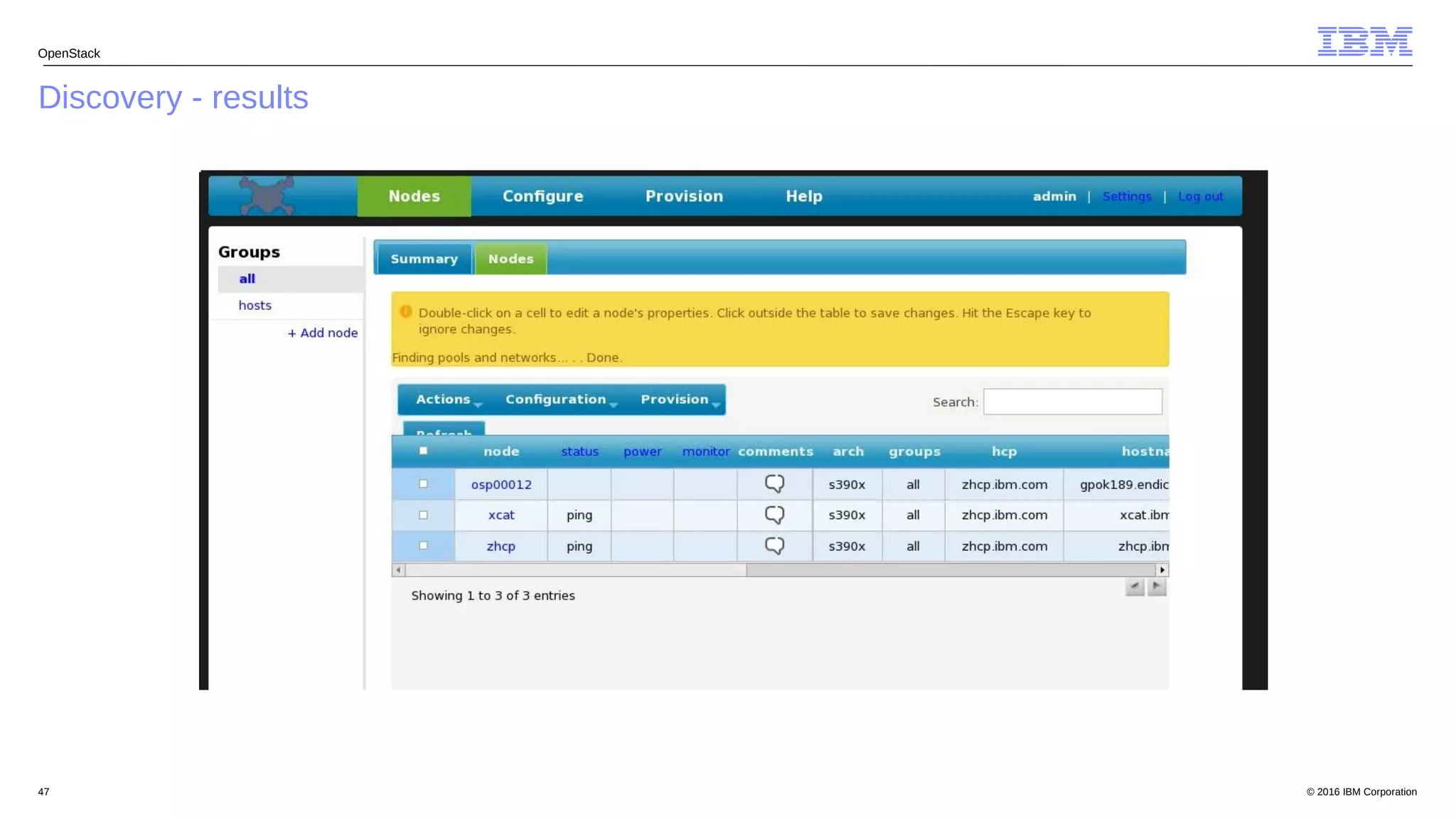1456x819 pixels.
Task: Switch to the Summary tab
Action: tap(424, 259)
